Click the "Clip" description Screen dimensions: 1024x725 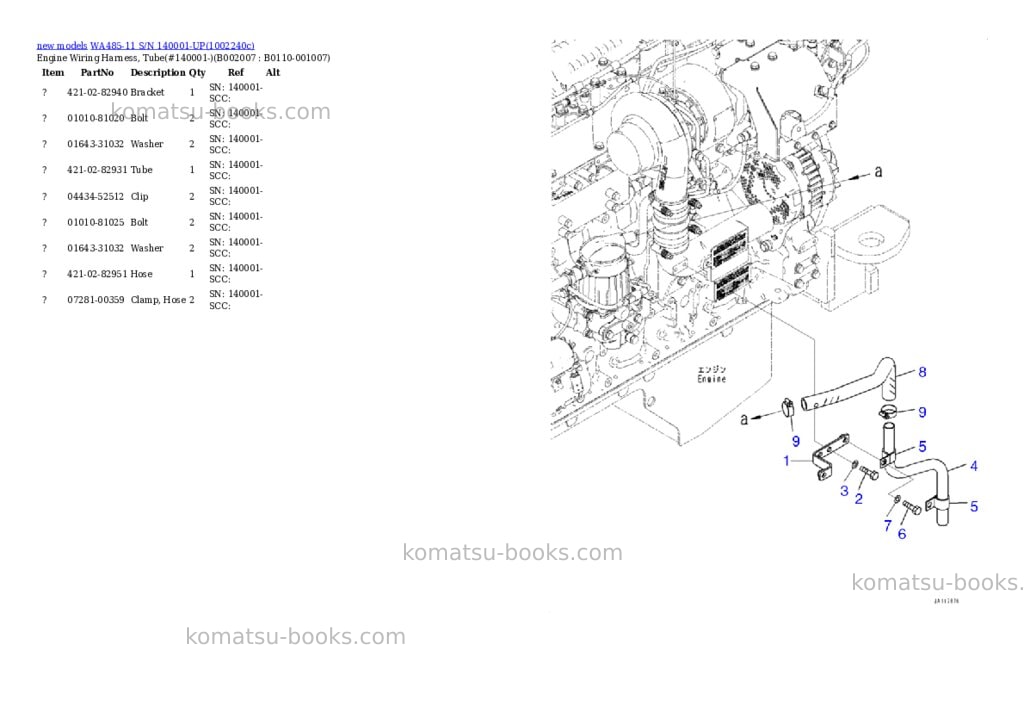tap(139, 197)
